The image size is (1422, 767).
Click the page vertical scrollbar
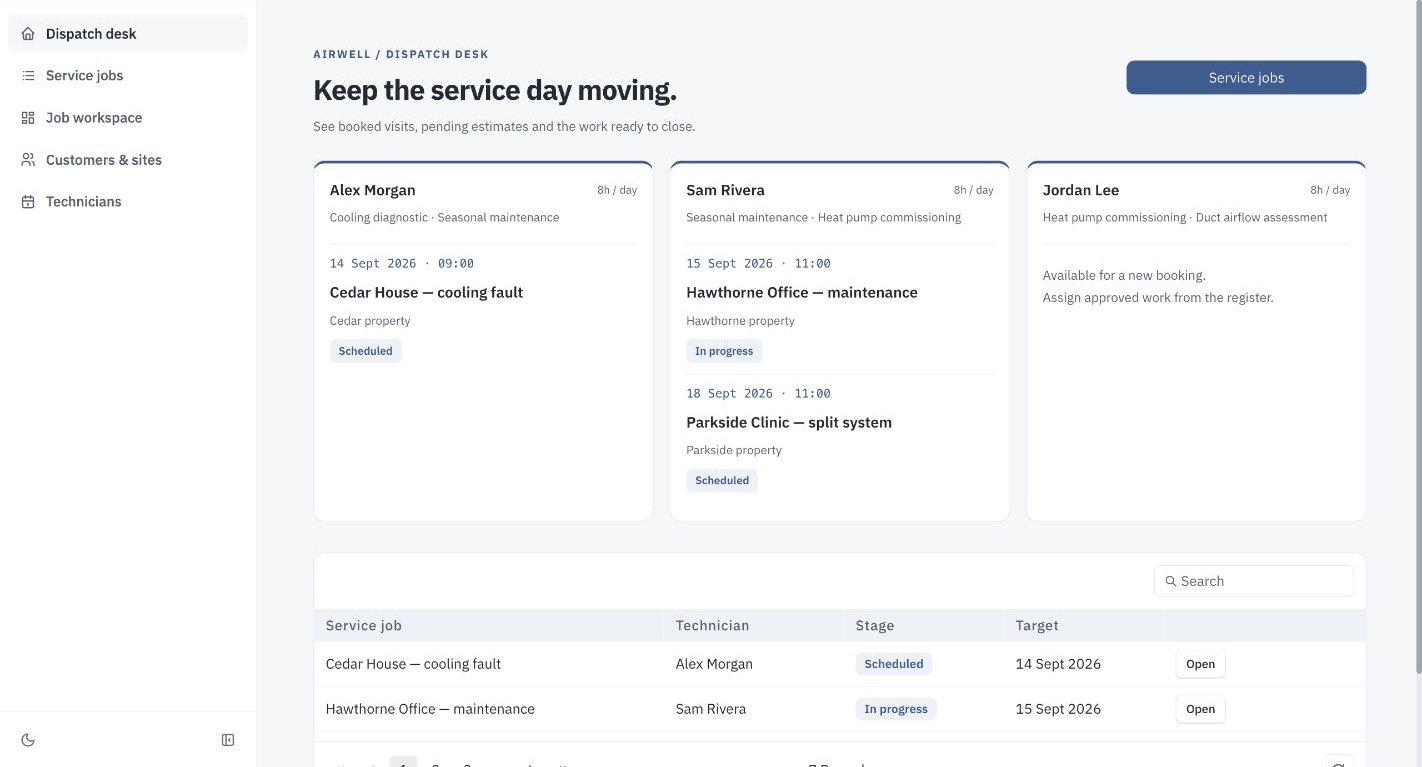point(1417,337)
